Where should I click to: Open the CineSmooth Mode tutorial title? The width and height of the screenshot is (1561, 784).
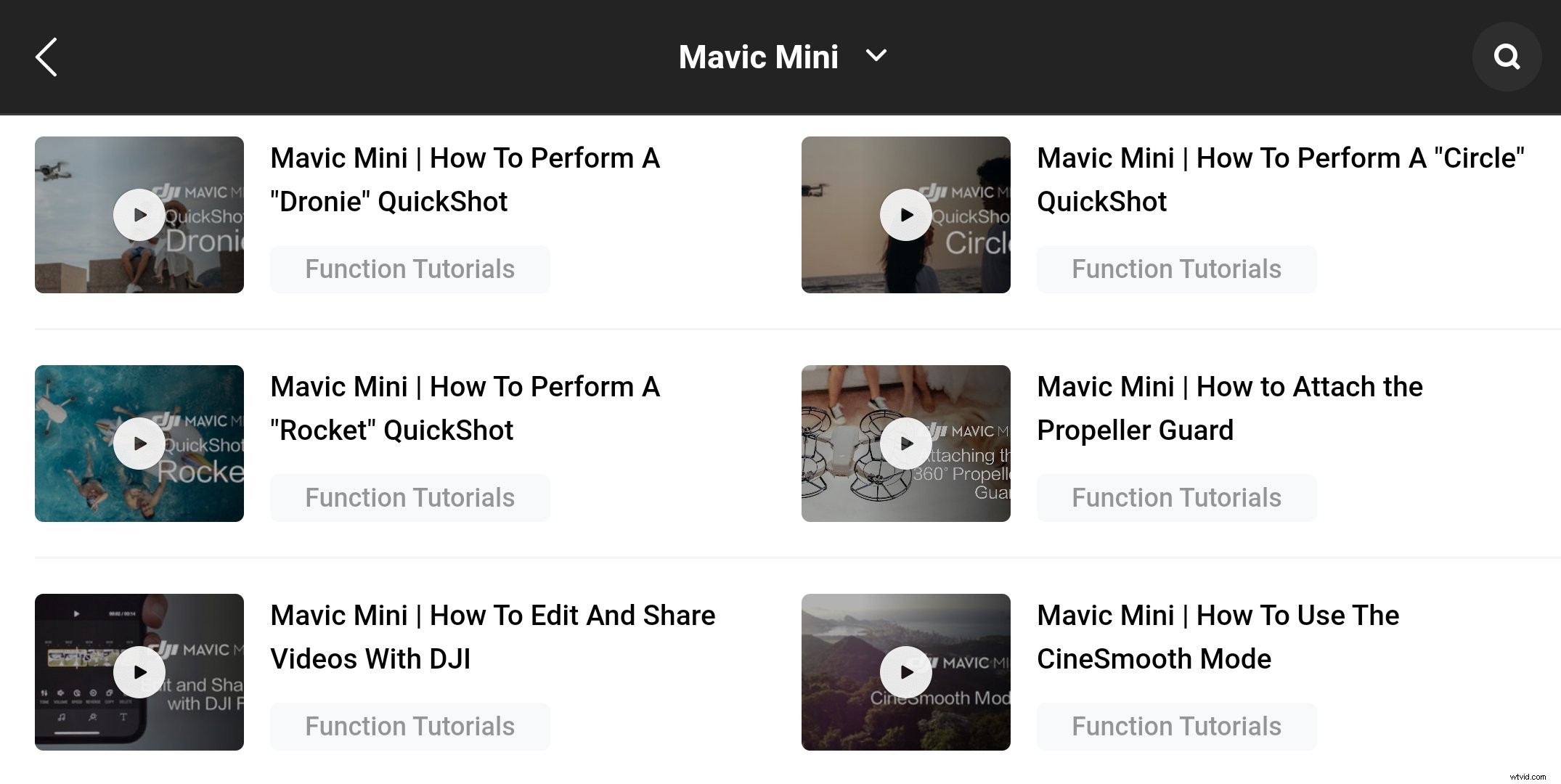[1217, 637]
